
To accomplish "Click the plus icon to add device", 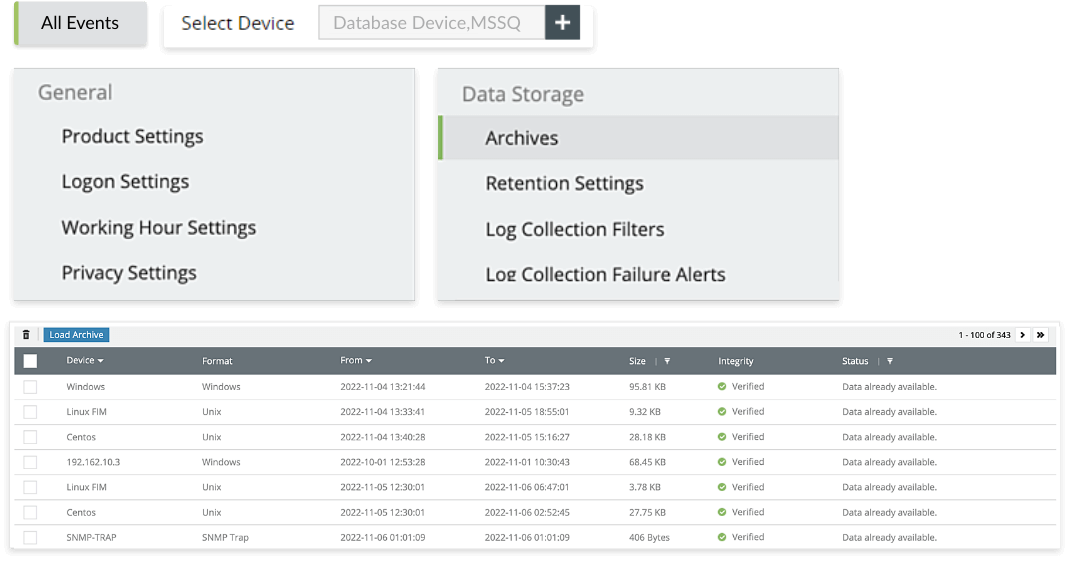I will [x=562, y=22].
